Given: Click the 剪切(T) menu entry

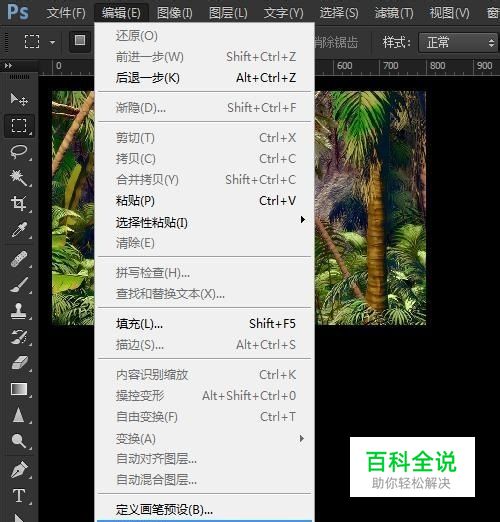Looking at the screenshot, I should pyautogui.click(x=205, y=137).
